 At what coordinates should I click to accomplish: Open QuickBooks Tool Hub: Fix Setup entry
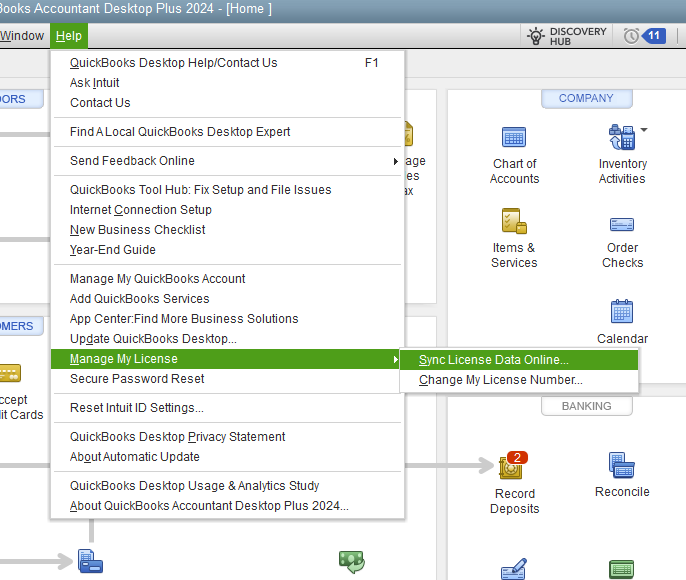click(227, 190)
